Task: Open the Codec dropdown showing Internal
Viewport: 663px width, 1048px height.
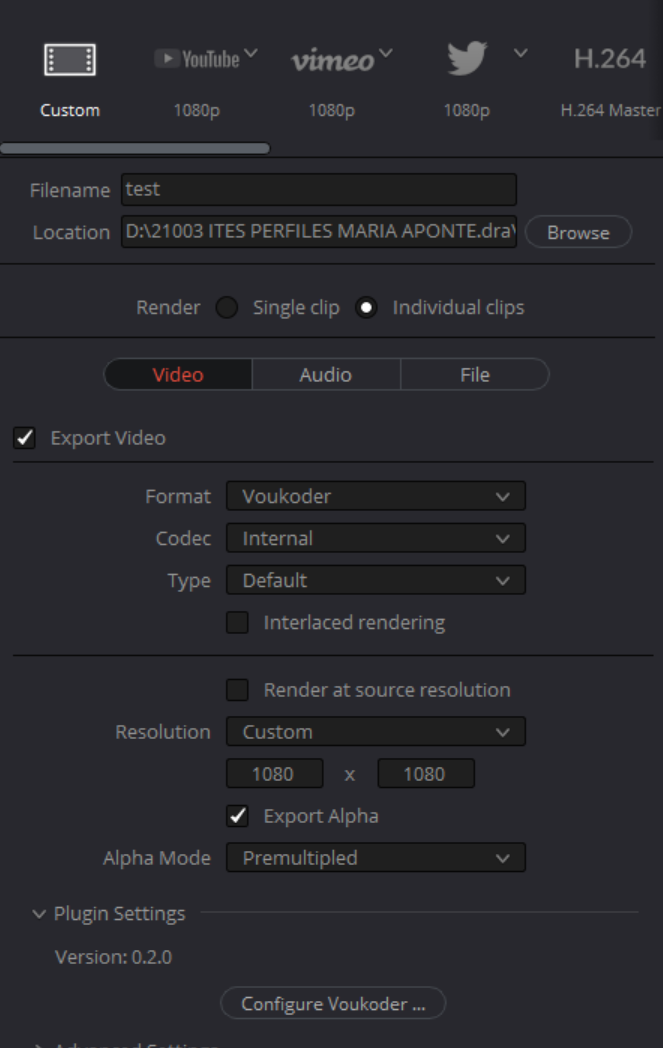Action: click(375, 538)
